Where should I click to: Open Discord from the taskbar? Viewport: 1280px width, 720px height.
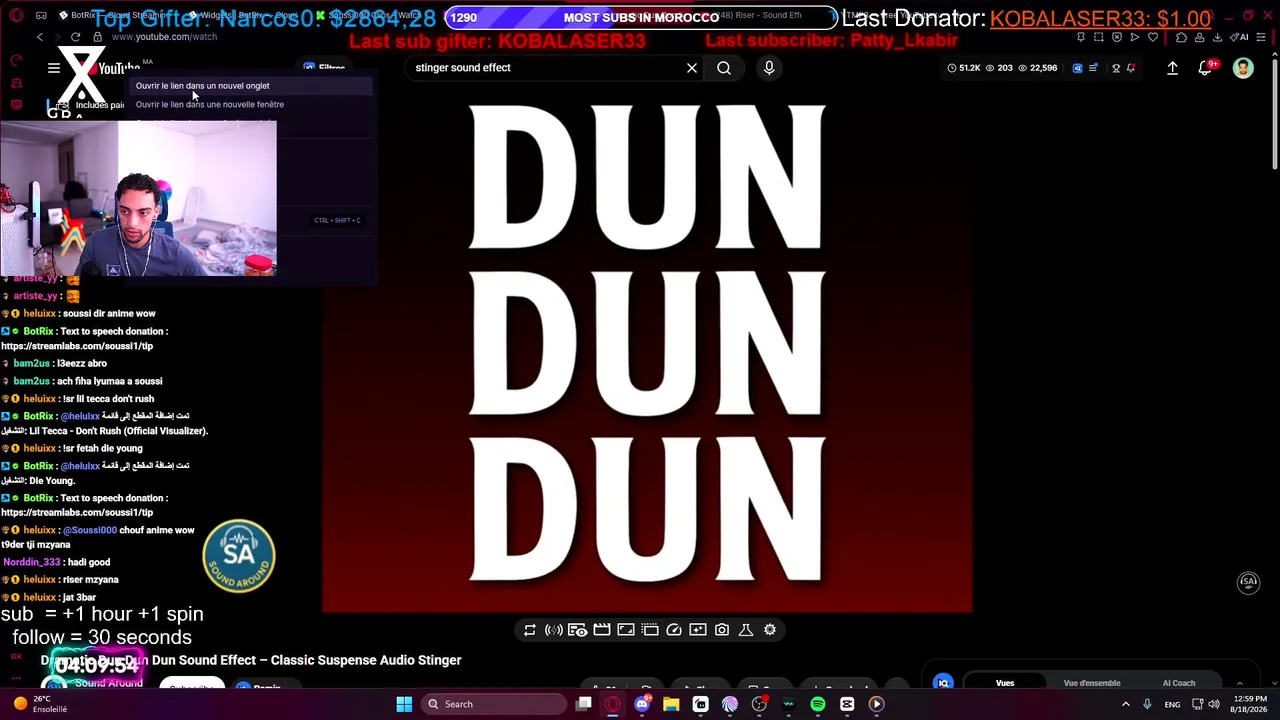[x=642, y=704]
